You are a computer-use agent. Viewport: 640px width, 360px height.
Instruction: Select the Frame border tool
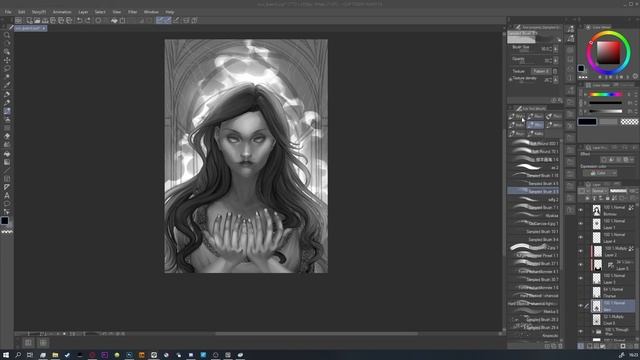coord(7,179)
